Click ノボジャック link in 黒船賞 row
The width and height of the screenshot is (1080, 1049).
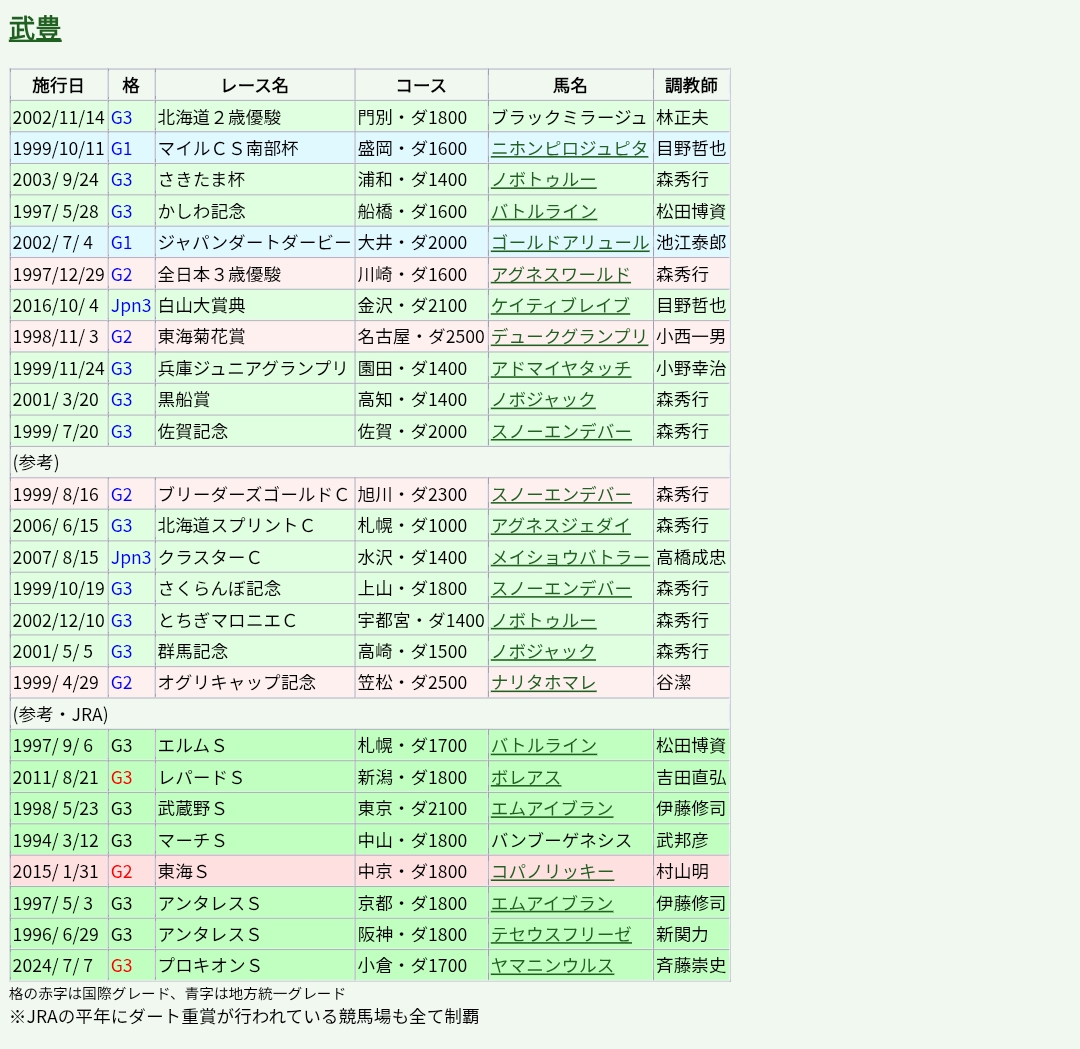click(x=543, y=400)
